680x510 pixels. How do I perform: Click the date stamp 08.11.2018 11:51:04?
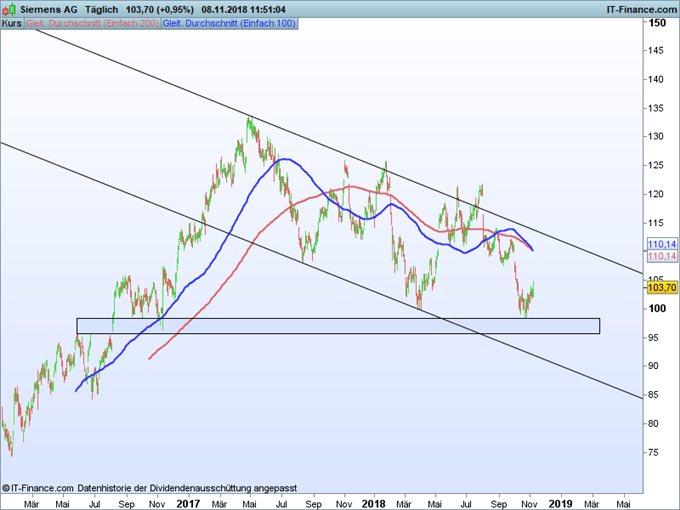pyautogui.click(x=243, y=9)
